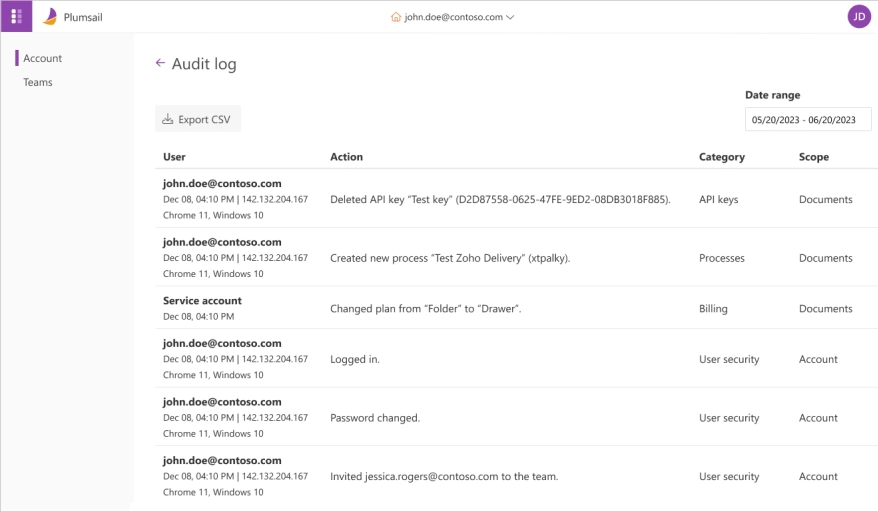
Task: Click the Category column header
Action: click(x=721, y=157)
